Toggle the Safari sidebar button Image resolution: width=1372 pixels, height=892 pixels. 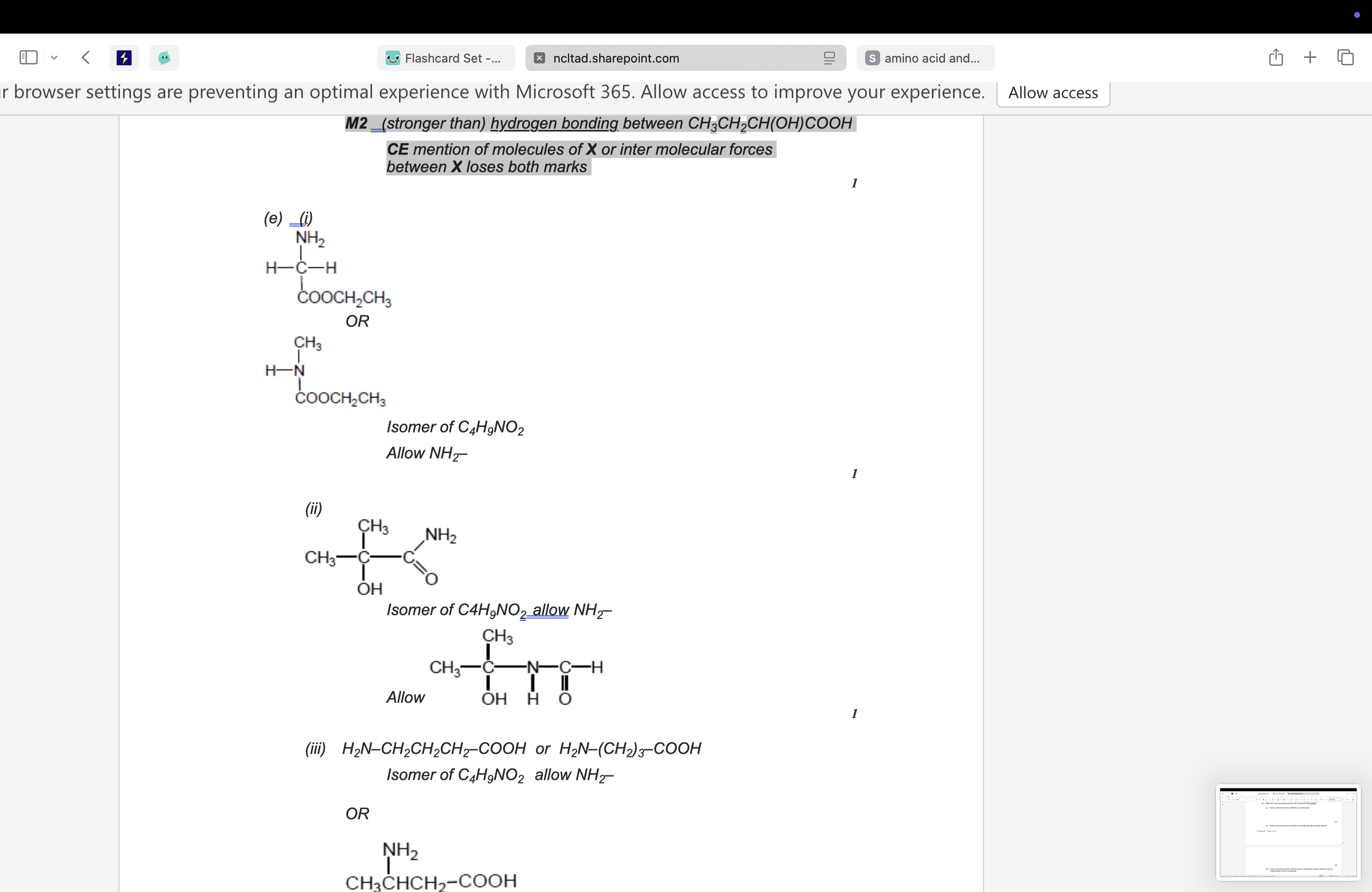coord(28,58)
